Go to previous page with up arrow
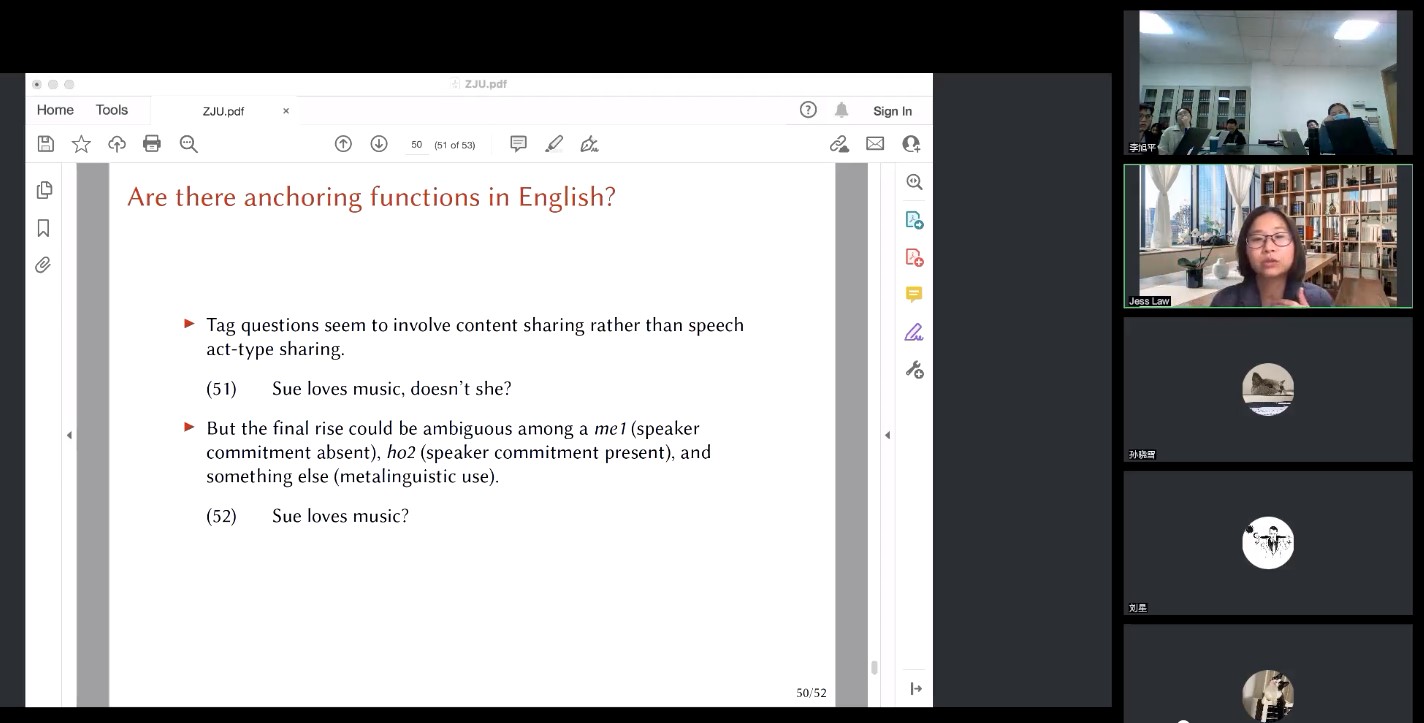 pos(343,144)
